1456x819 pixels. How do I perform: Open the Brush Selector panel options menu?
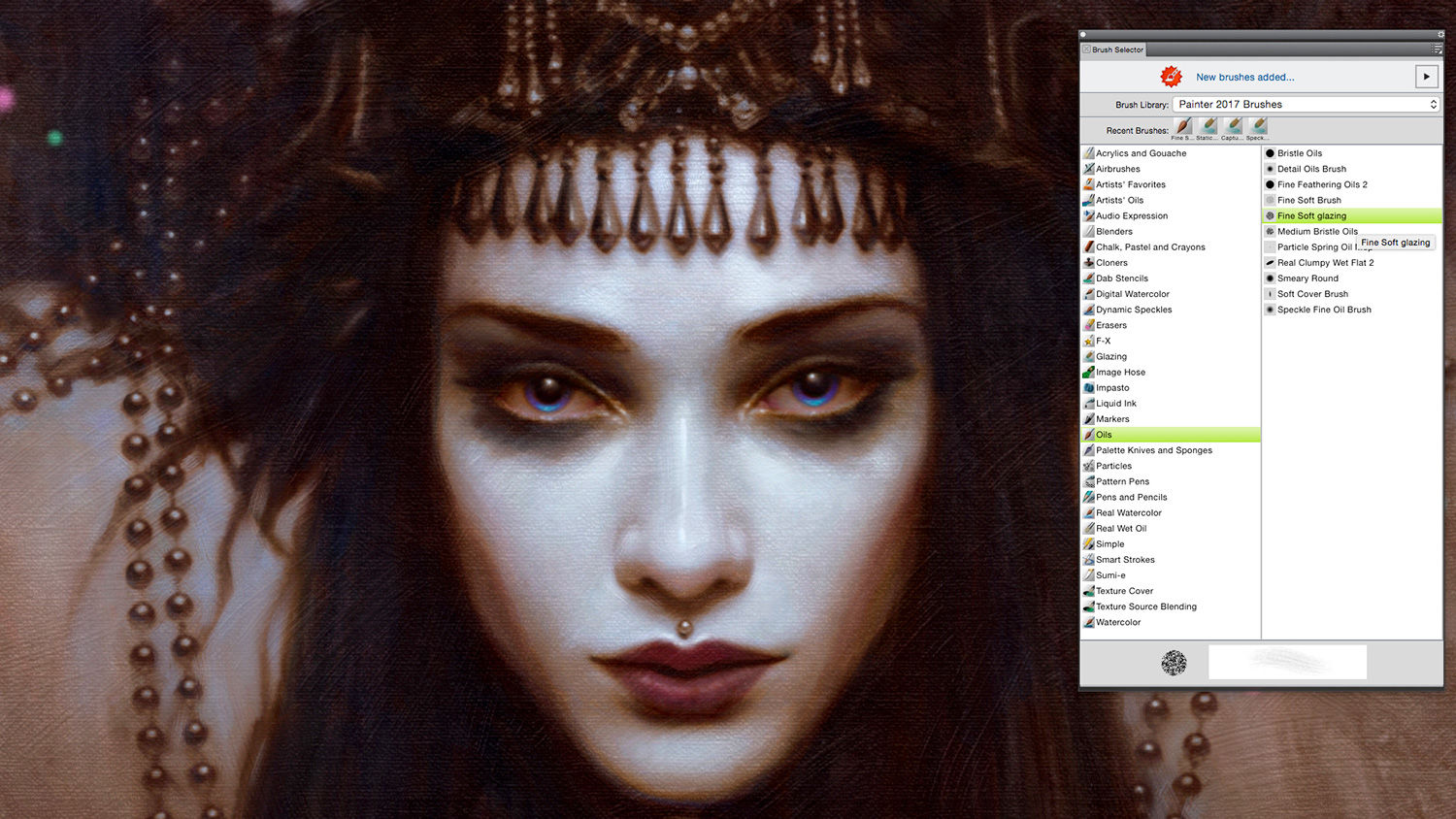[1437, 49]
